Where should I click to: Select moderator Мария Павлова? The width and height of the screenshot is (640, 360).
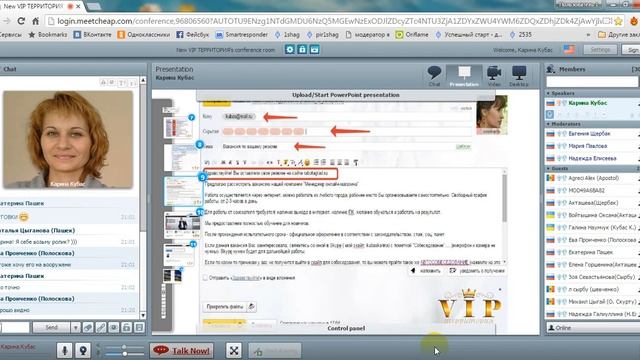pos(593,146)
